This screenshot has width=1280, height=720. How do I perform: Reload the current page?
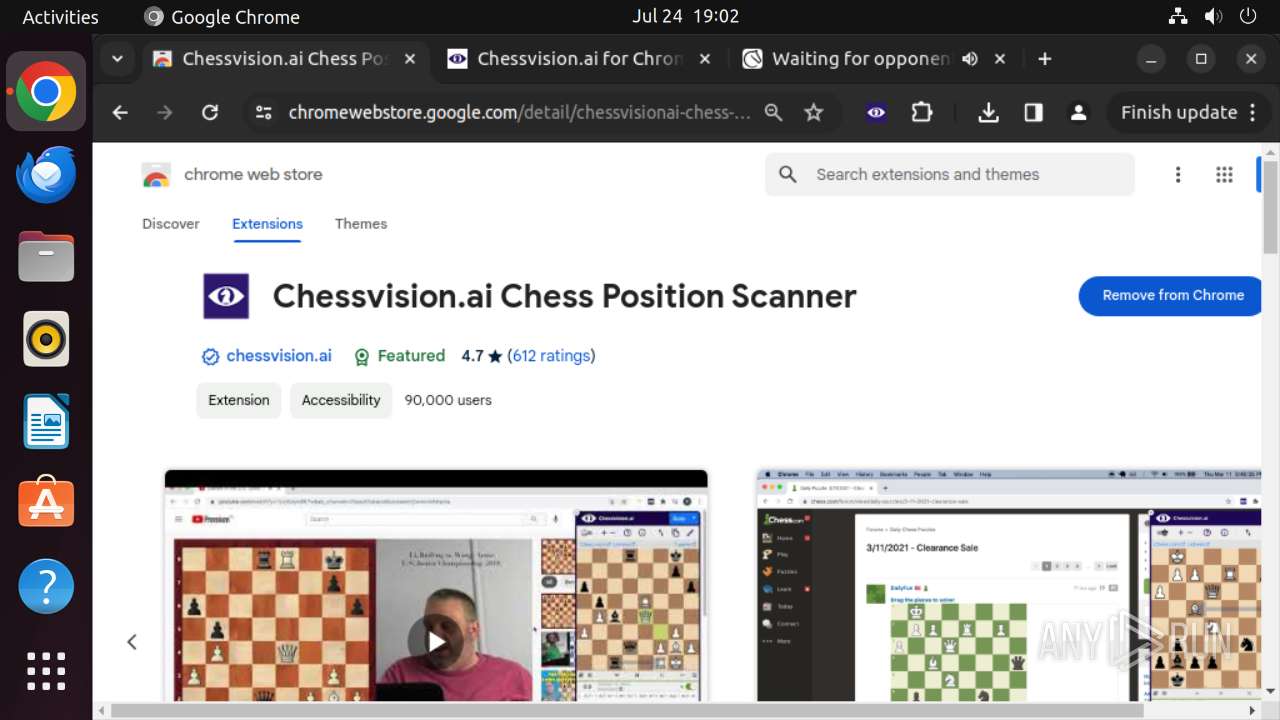coord(210,113)
